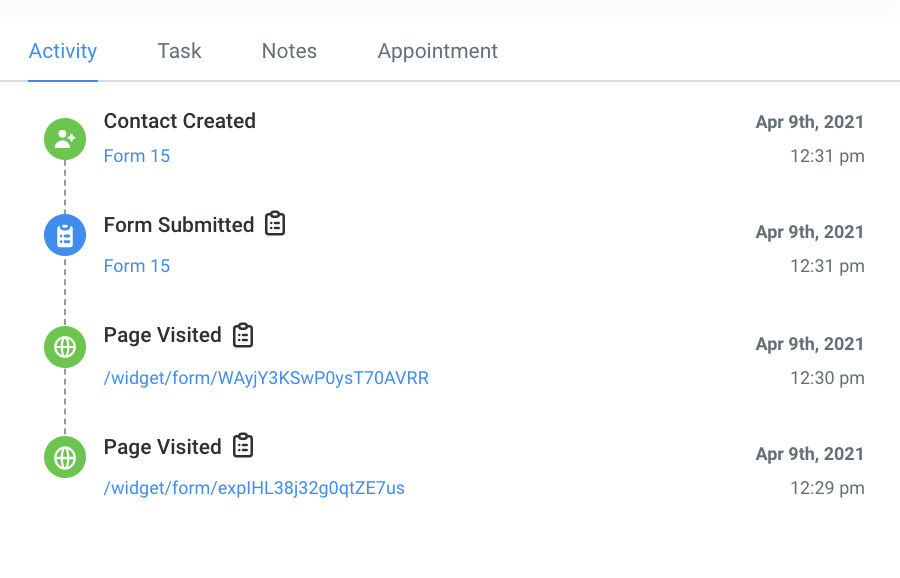Click the clipboard icon for the 12:29 pm page visit
This screenshot has width=900, height=578.
pyautogui.click(x=243, y=446)
